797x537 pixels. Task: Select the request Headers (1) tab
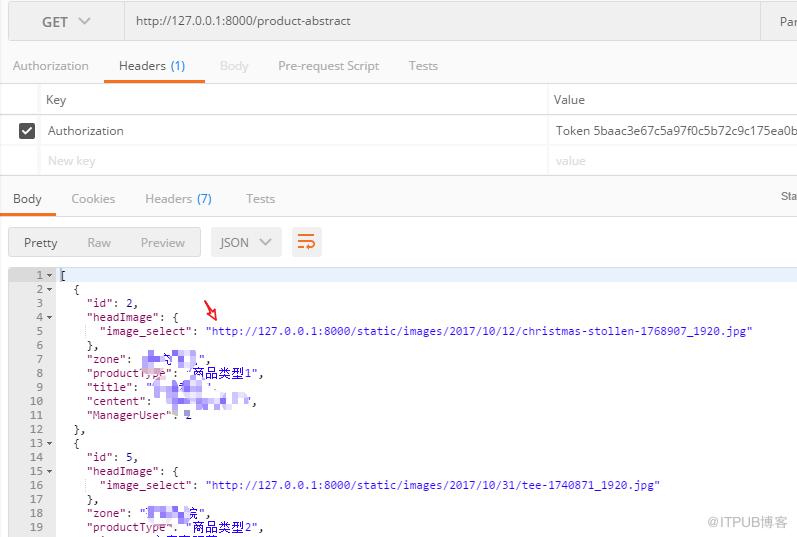point(152,66)
